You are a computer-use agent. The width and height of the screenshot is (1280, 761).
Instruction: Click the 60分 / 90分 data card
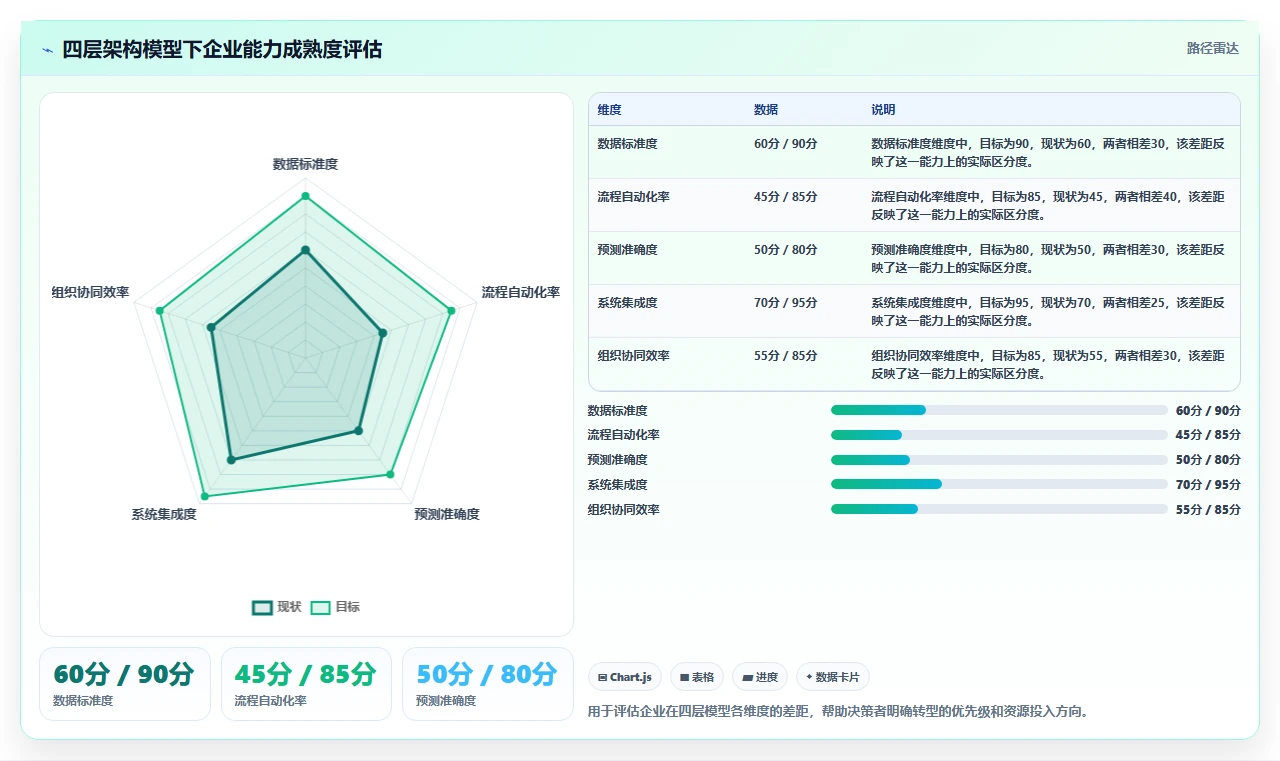point(125,684)
